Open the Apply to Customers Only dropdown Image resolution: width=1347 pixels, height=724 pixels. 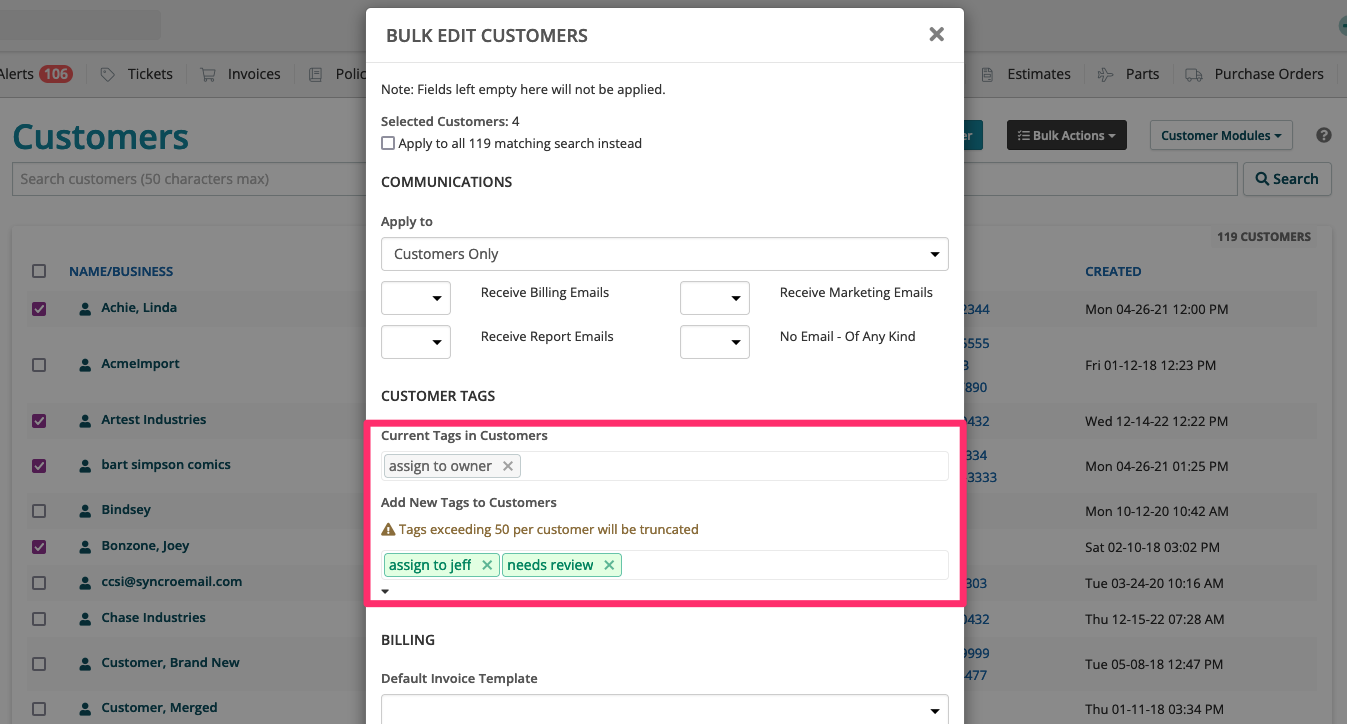pyautogui.click(x=664, y=254)
